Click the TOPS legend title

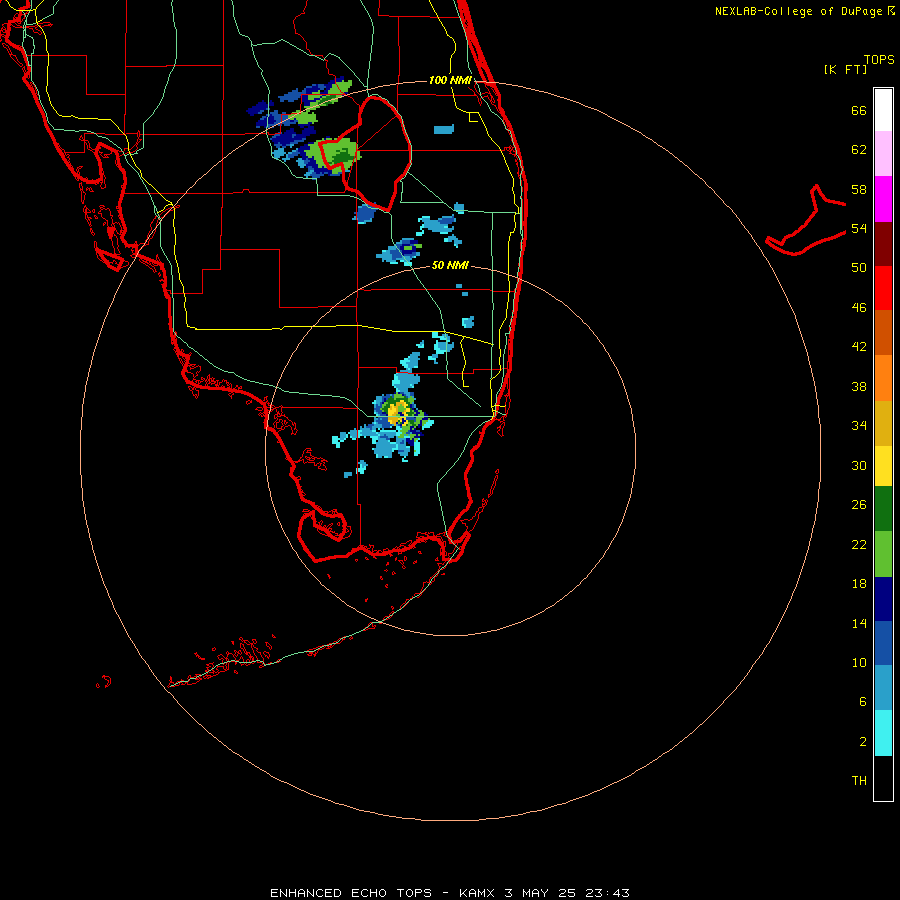click(x=879, y=60)
